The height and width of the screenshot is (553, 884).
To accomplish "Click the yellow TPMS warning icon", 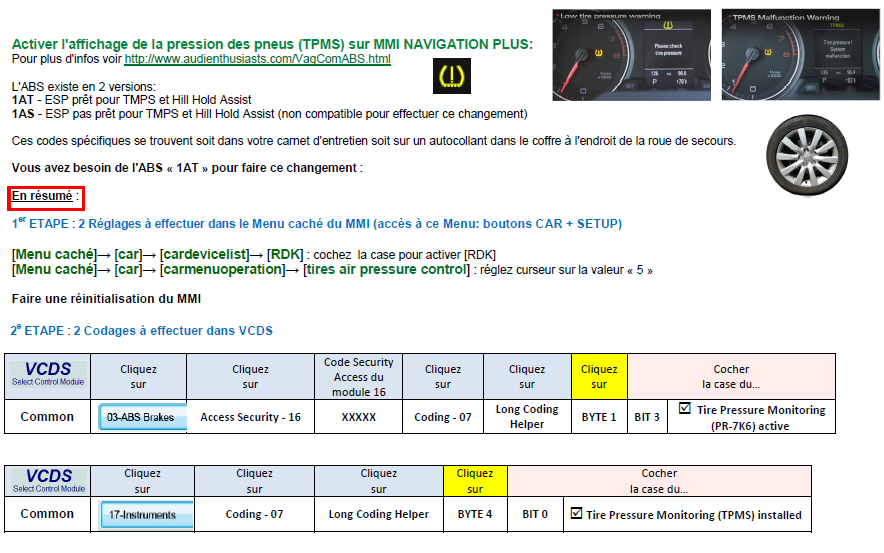I will click(454, 77).
